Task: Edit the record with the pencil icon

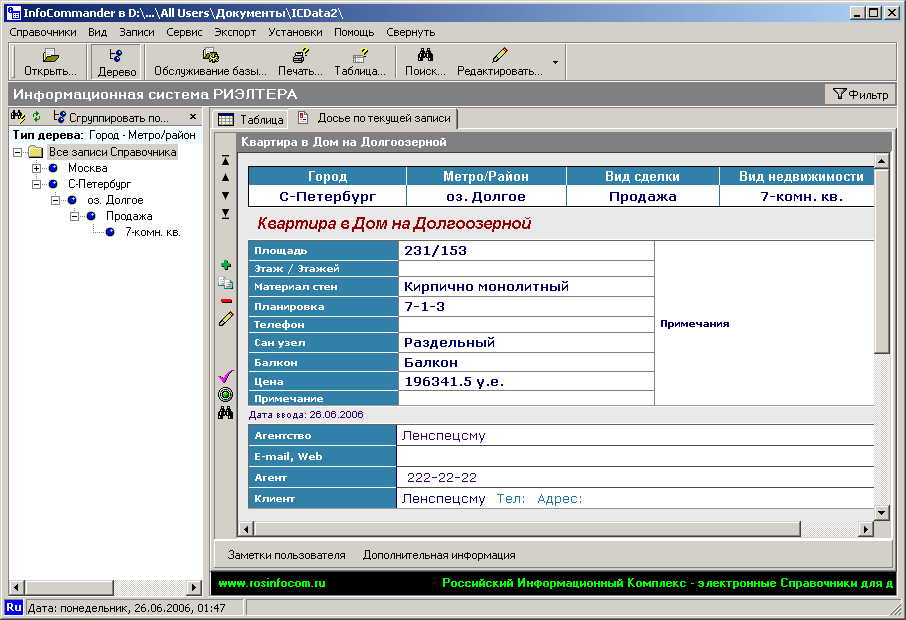Action: coord(226,320)
